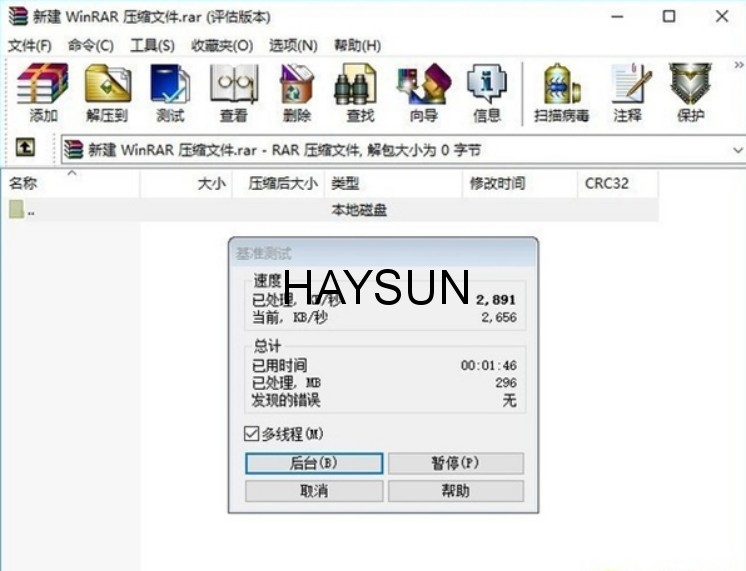This screenshot has height=571, width=746.
Task: Maximize the WinRAR window
Action: (x=669, y=17)
